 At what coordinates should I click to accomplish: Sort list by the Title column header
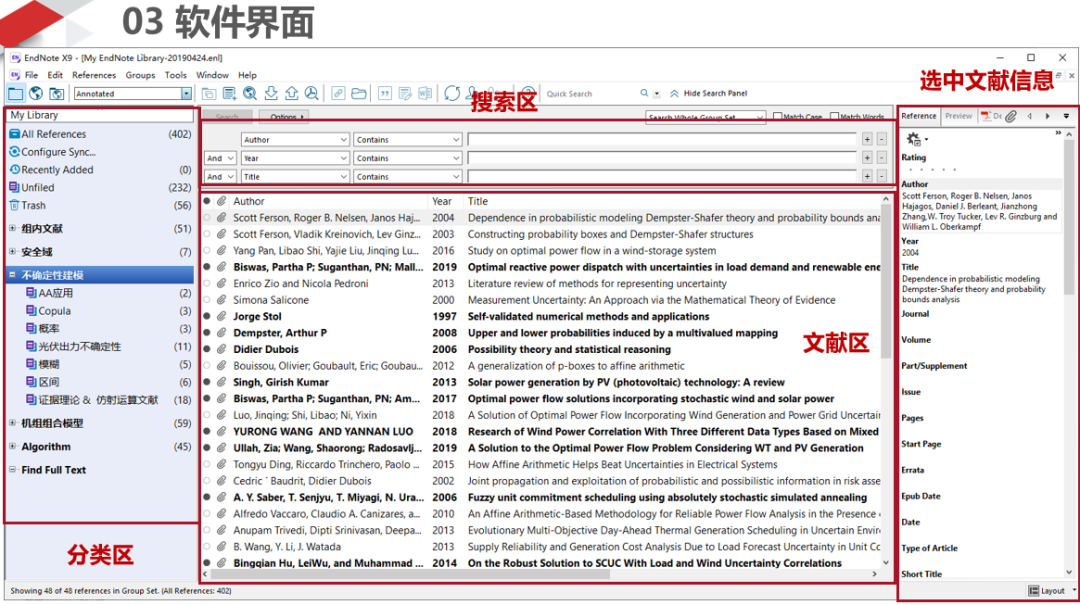point(478,201)
